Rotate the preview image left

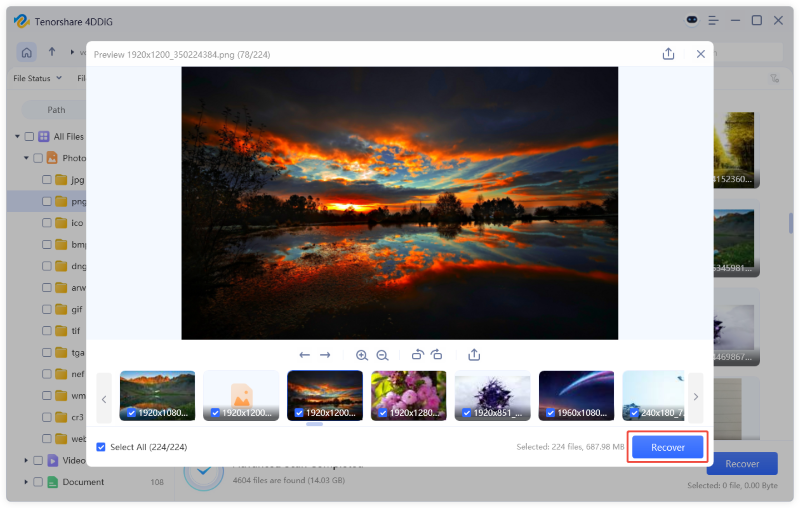(418, 355)
